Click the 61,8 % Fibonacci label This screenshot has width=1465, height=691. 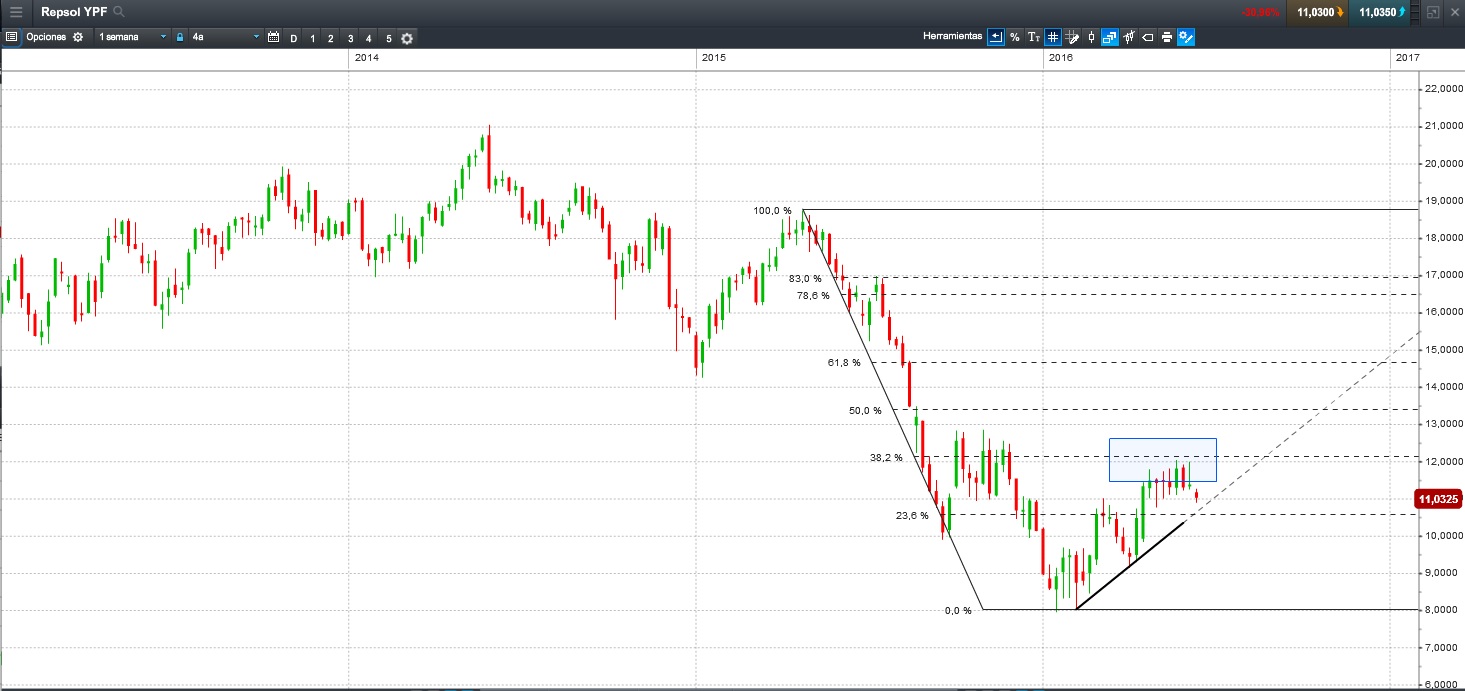[844, 362]
